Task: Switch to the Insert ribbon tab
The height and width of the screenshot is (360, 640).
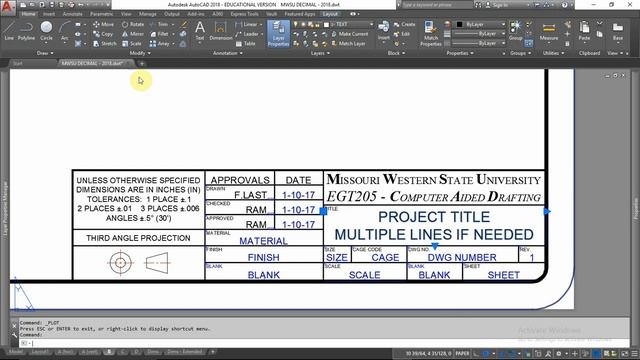Action: point(49,14)
